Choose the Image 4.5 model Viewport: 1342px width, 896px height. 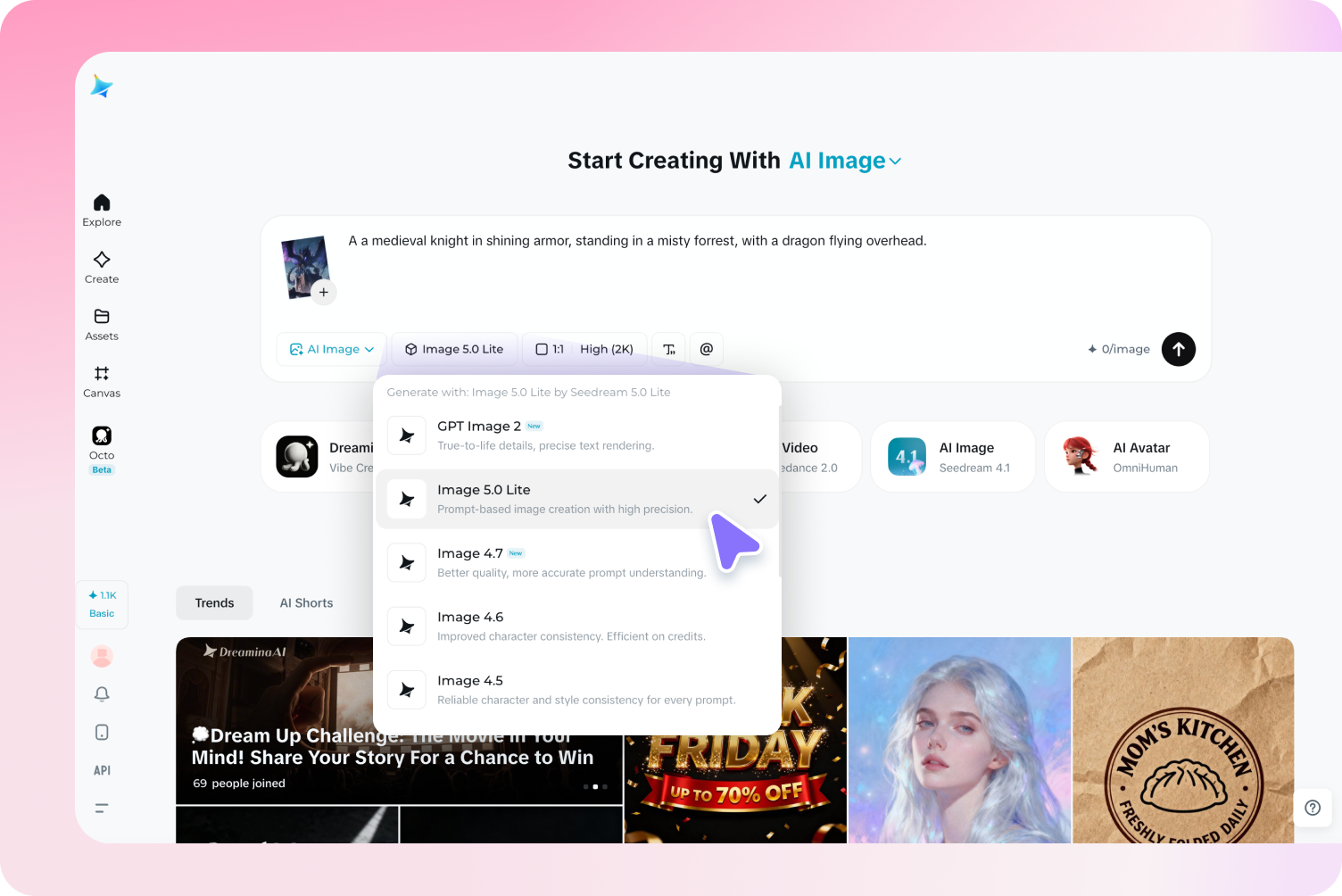[x=576, y=690]
